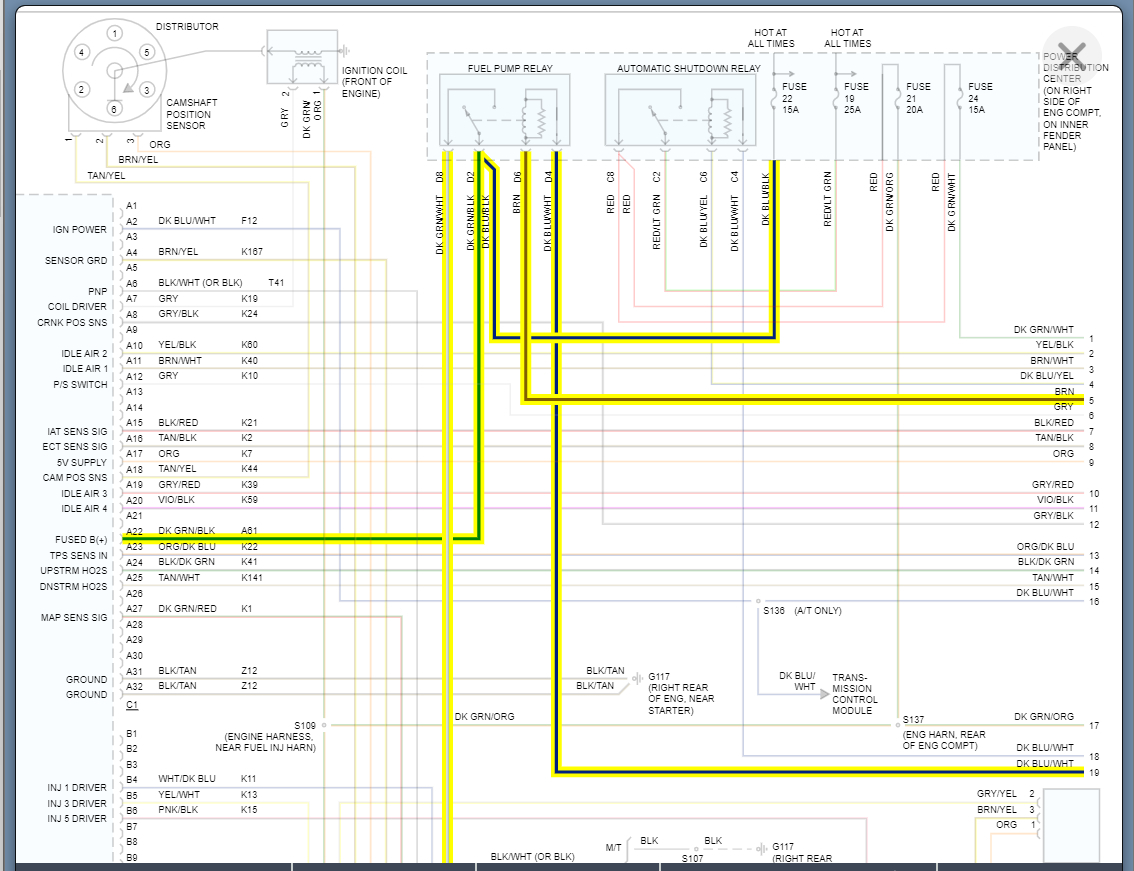Click the Camshaft Position Sensor label

[192, 114]
